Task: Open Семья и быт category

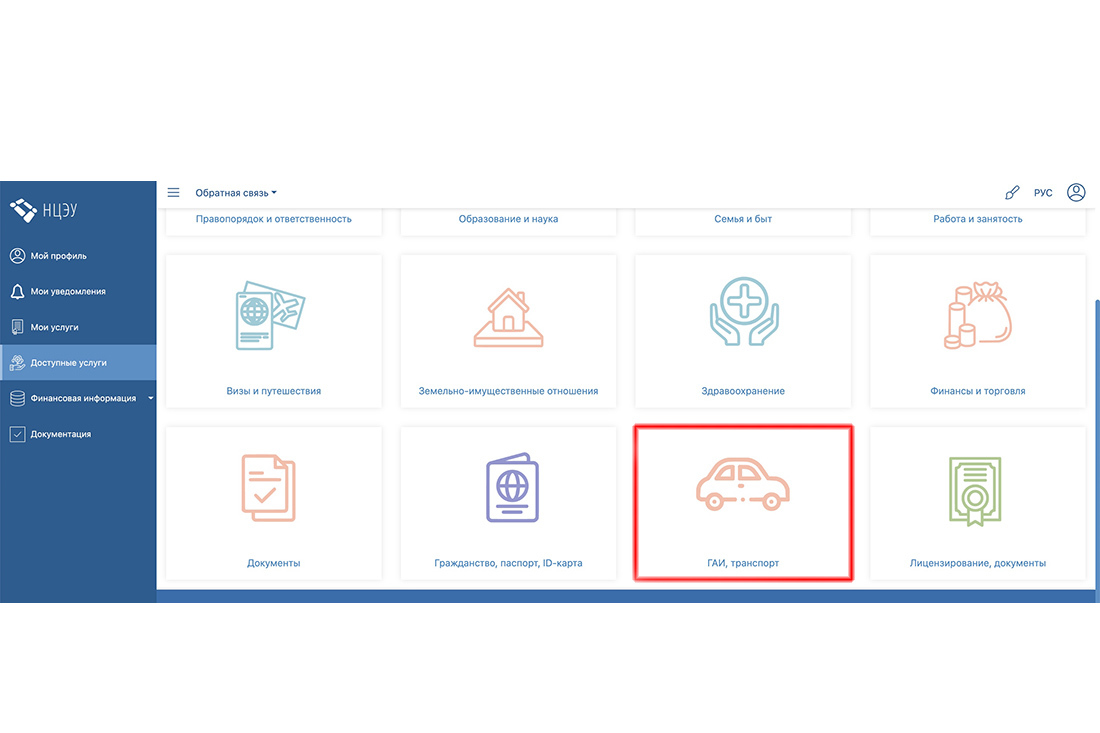Action: [743, 219]
